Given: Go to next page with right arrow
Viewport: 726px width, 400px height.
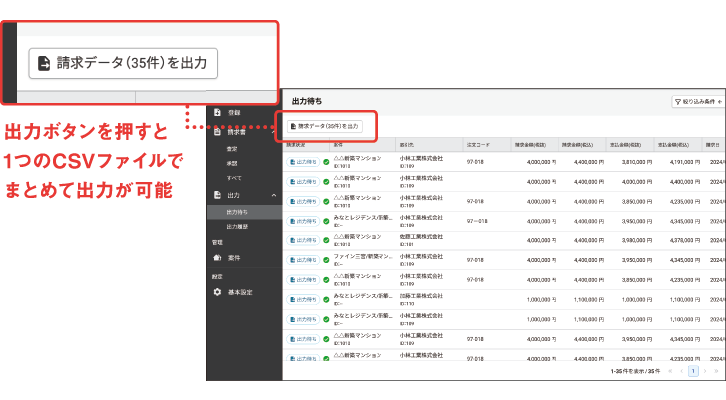Looking at the screenshot, I should pyautogui.click(x=705, y=371).
